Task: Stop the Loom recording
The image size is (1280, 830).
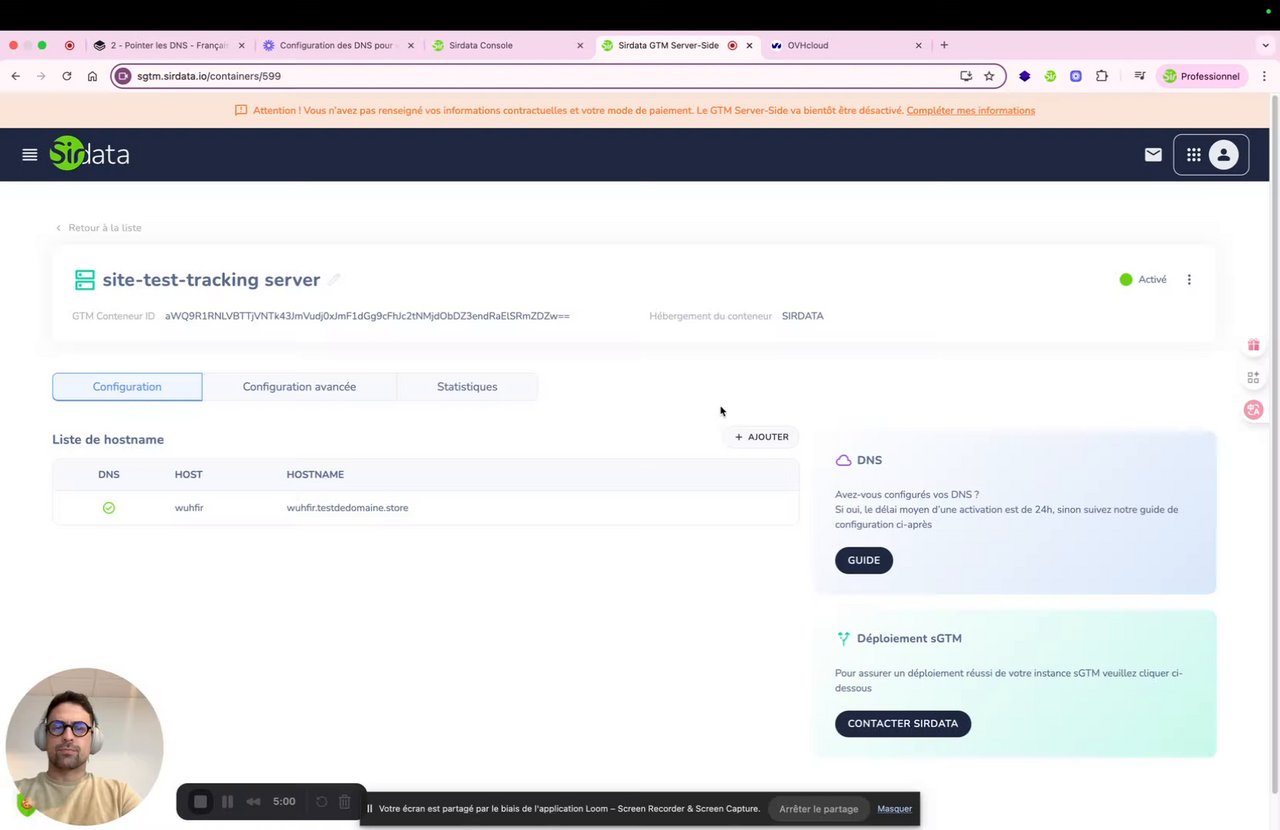Action: coord(200,801)
